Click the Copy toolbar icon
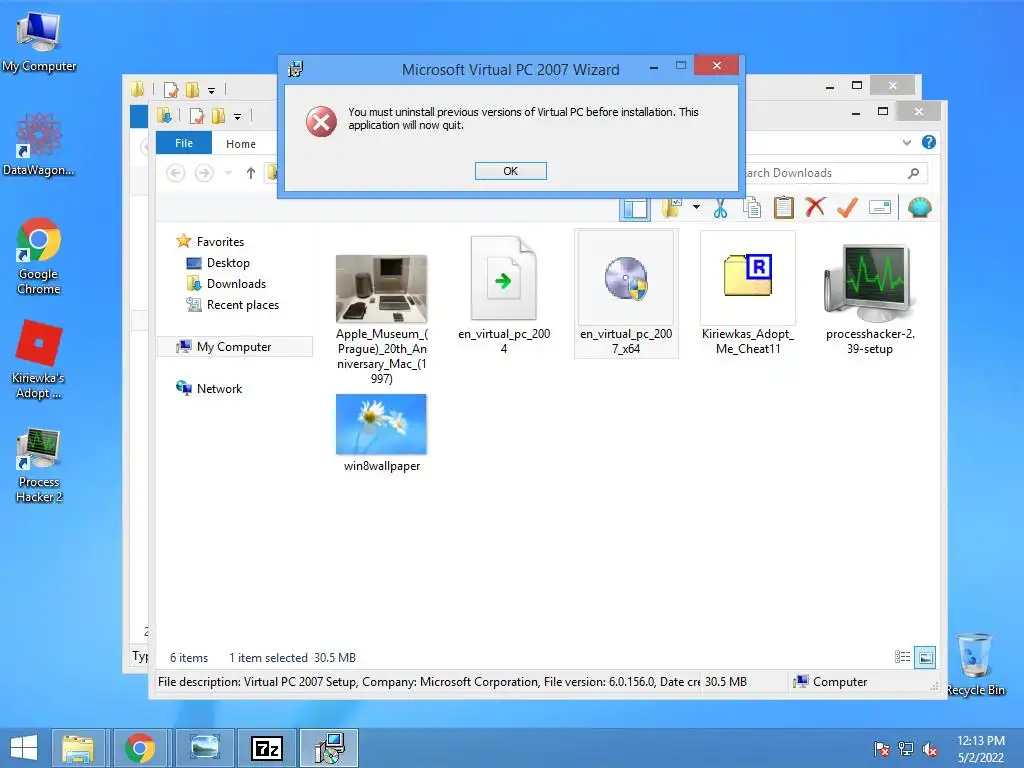This screenshot has width=1024, height=768. tap(752, 208)
